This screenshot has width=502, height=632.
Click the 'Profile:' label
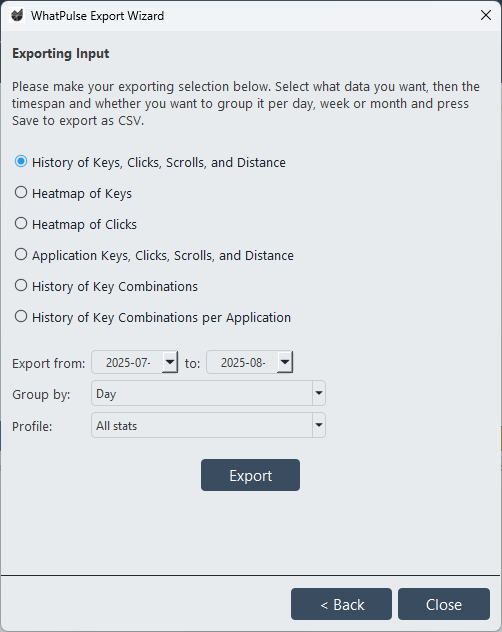coord(32,426)
